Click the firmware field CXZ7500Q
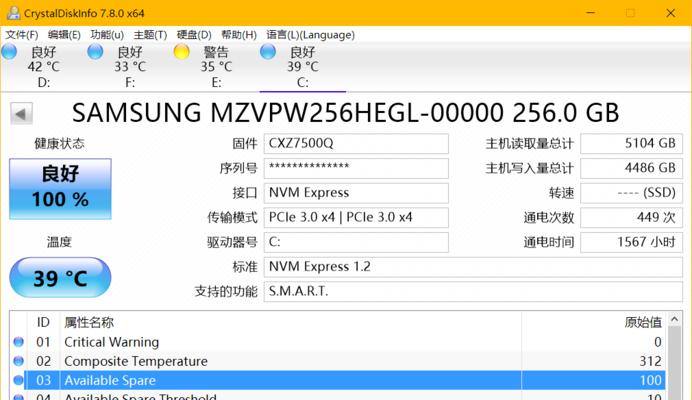 pyautogui.click(x=356, y=143)
